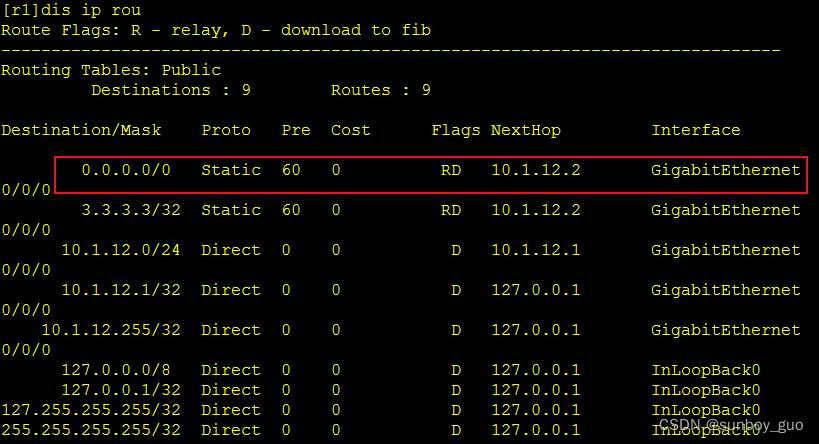The image size is (819, 444).
Task: Click the 0.0.0.0/0 destination entry
Action: tap(126, 170)
